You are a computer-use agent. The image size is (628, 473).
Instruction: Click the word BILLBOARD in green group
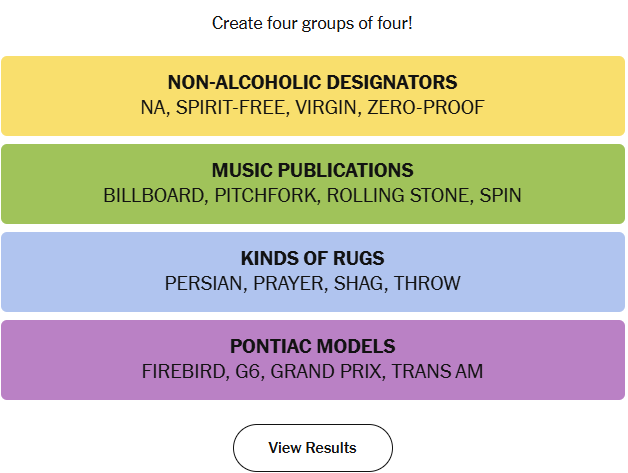click(x=153, y=195)
